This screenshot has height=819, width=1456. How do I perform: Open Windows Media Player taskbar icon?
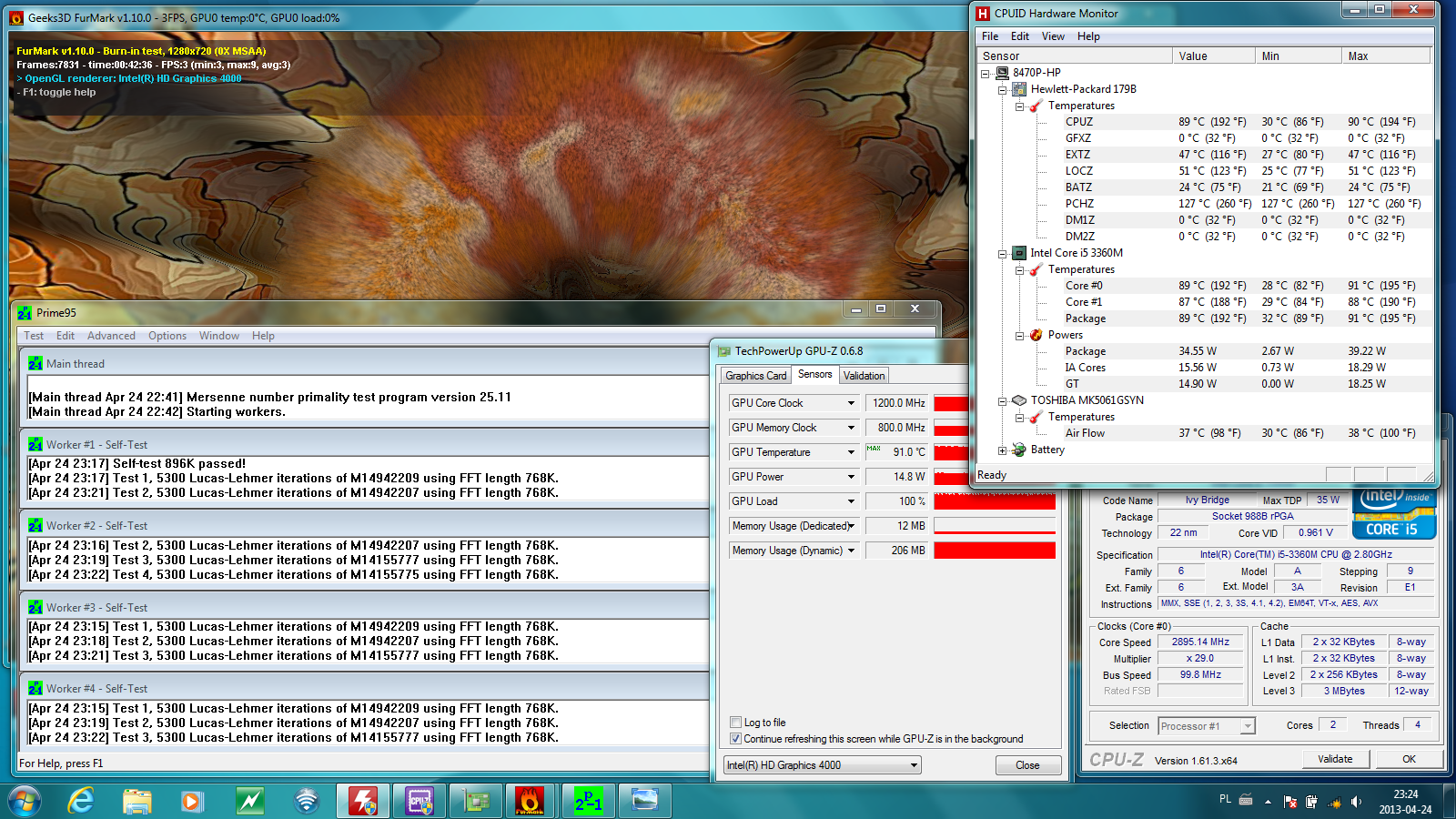192,801
